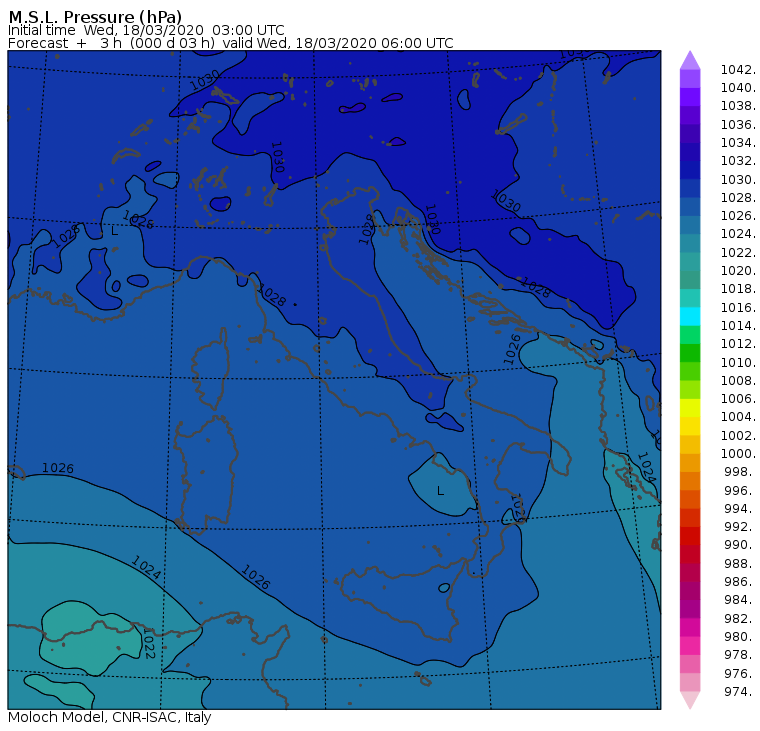Select the dark green swatch between 1012 and 1010
Viewport: 760px width, 731px height.
(690, 353)
